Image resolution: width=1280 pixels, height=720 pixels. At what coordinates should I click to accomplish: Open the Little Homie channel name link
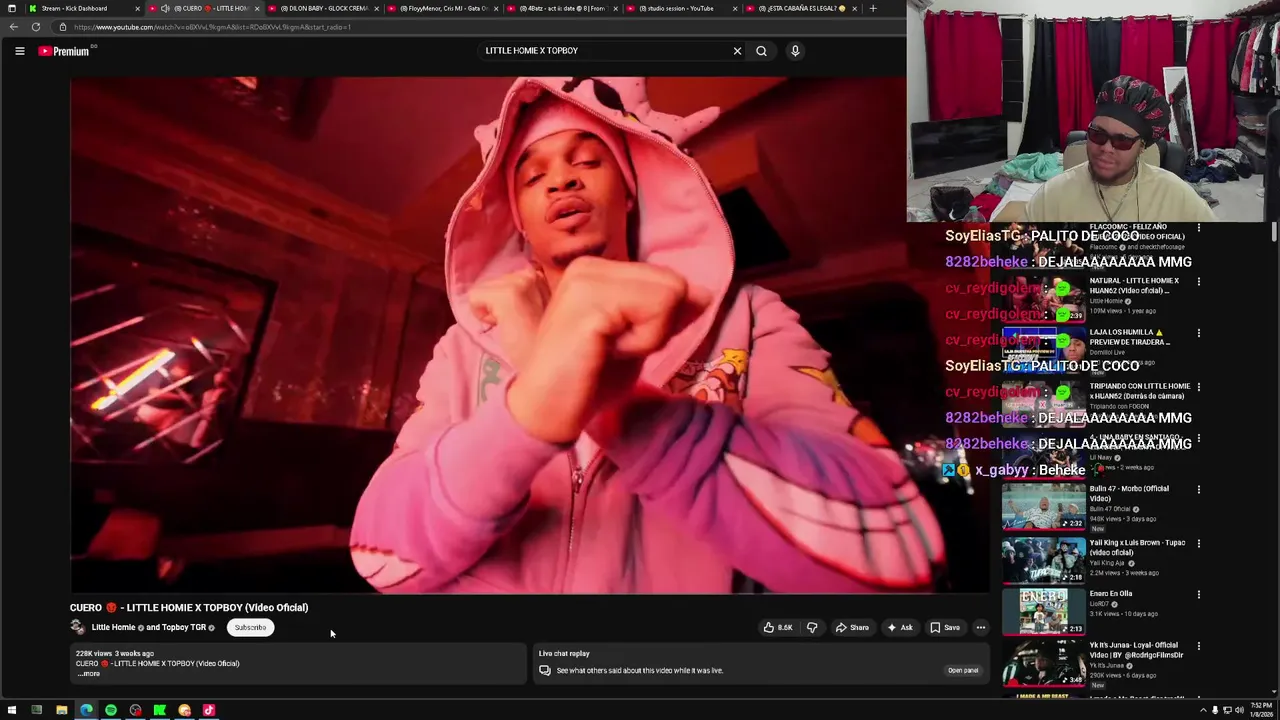tap(113, 628)
